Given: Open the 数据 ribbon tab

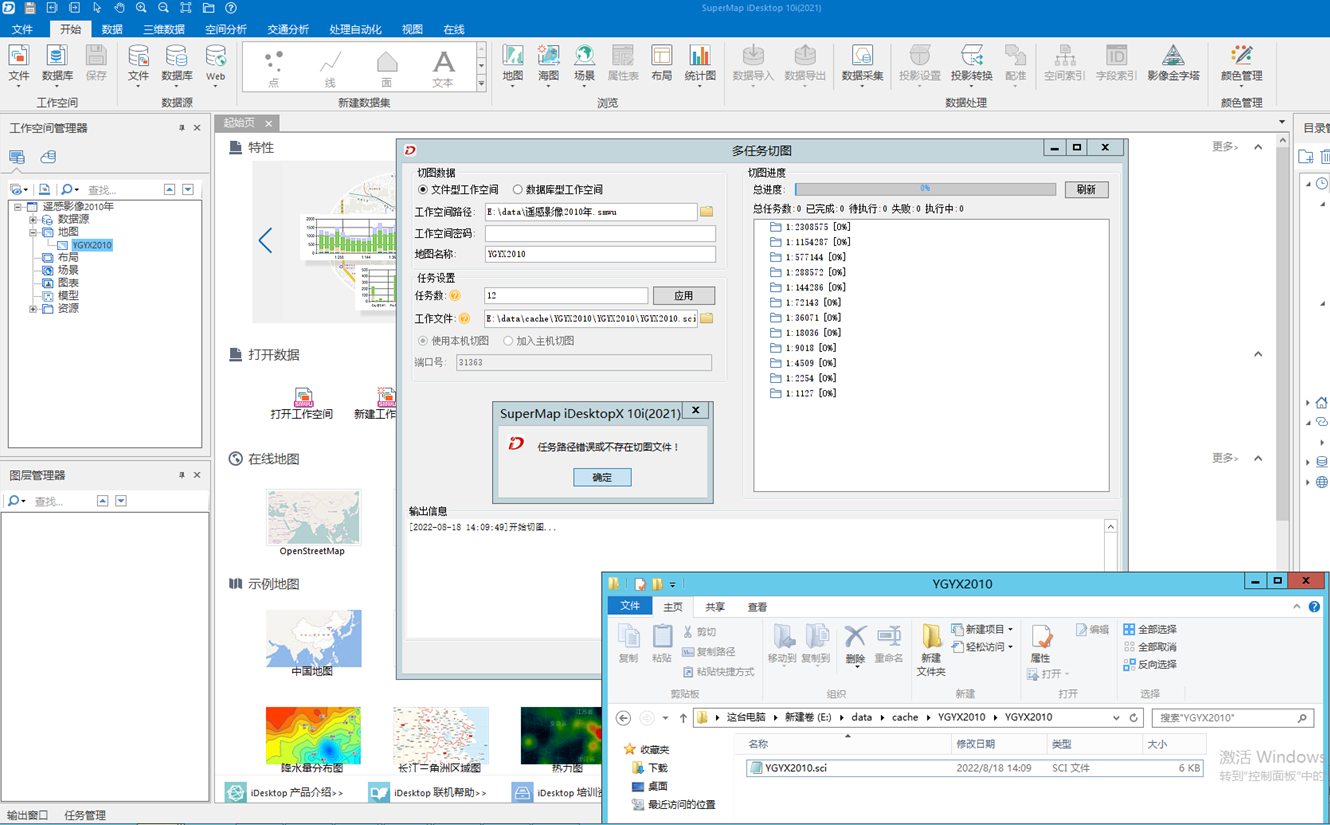Looking at the screenshot, I should [x=112, y=29].
